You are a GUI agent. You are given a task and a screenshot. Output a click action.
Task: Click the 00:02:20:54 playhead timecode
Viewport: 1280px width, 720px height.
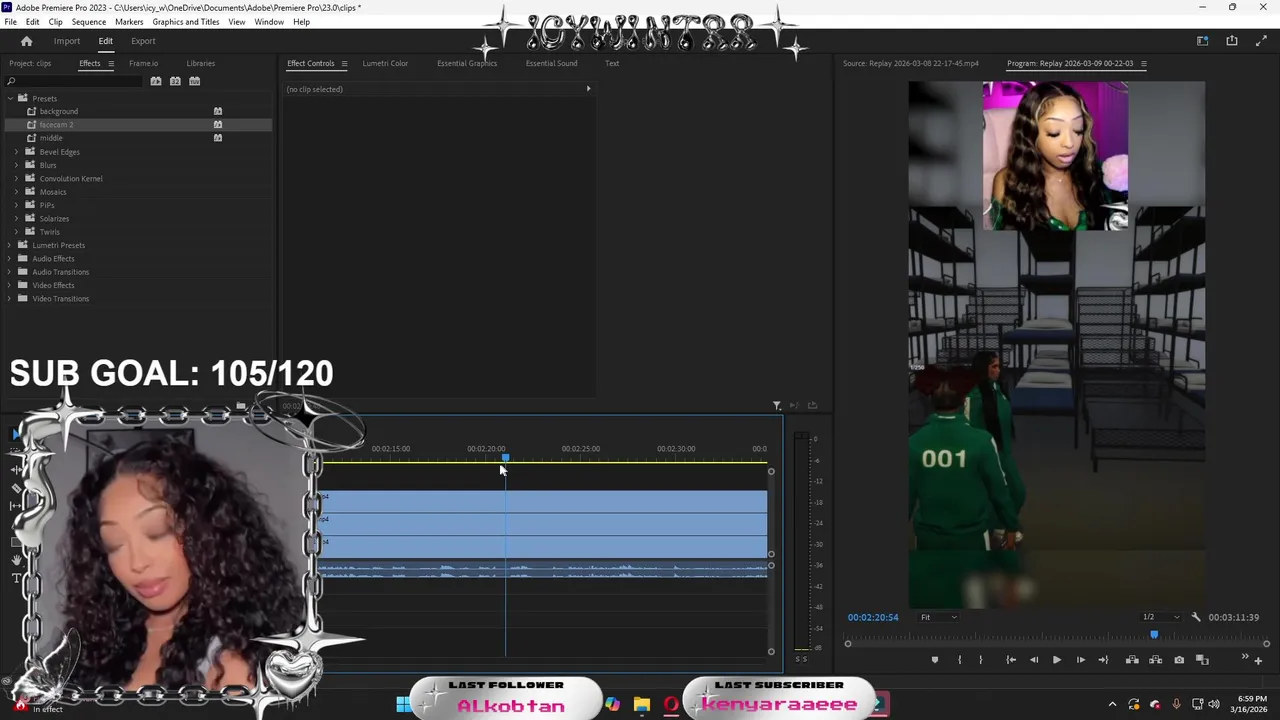click(873, 617)
